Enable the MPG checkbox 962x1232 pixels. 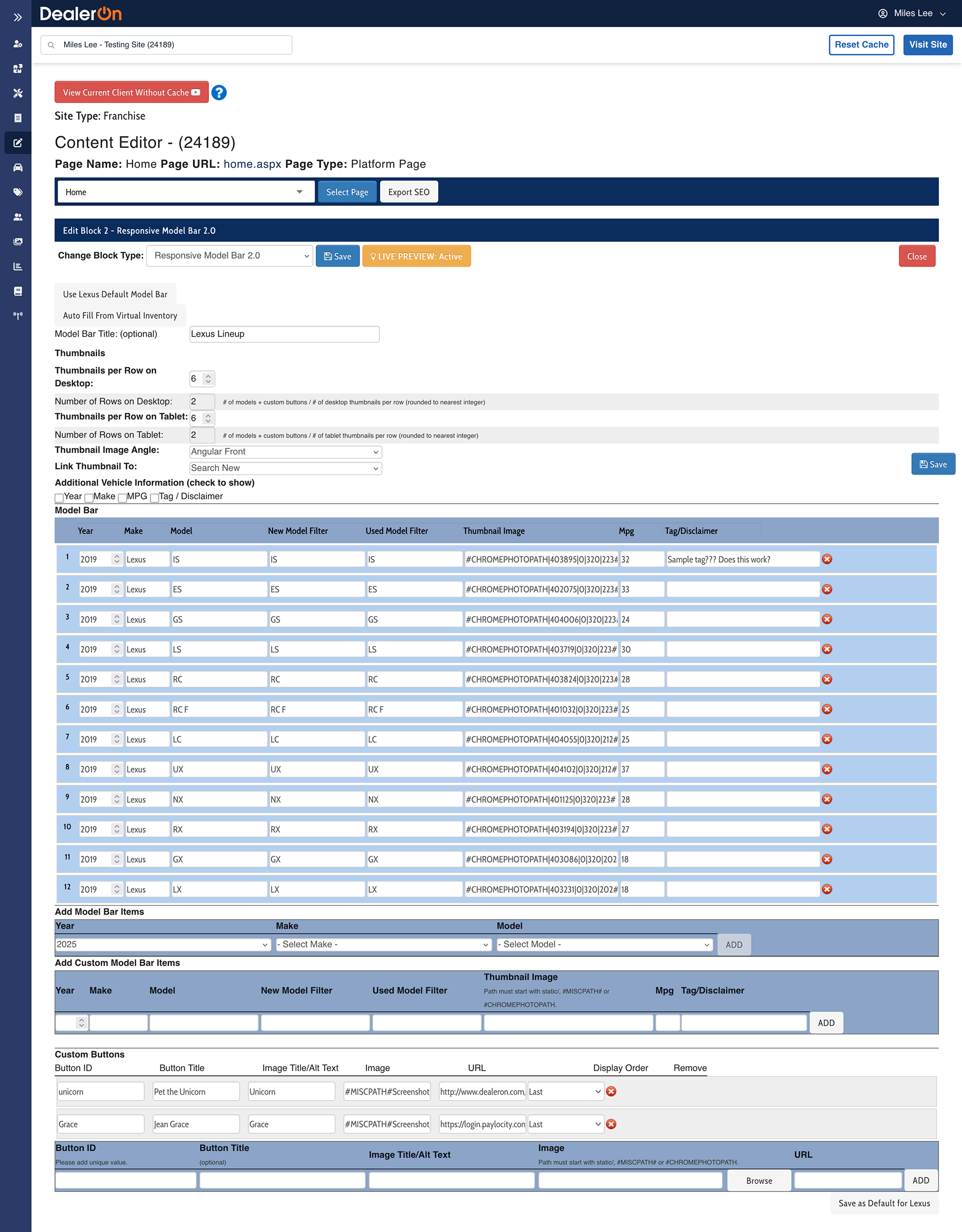tap(122, 498)
